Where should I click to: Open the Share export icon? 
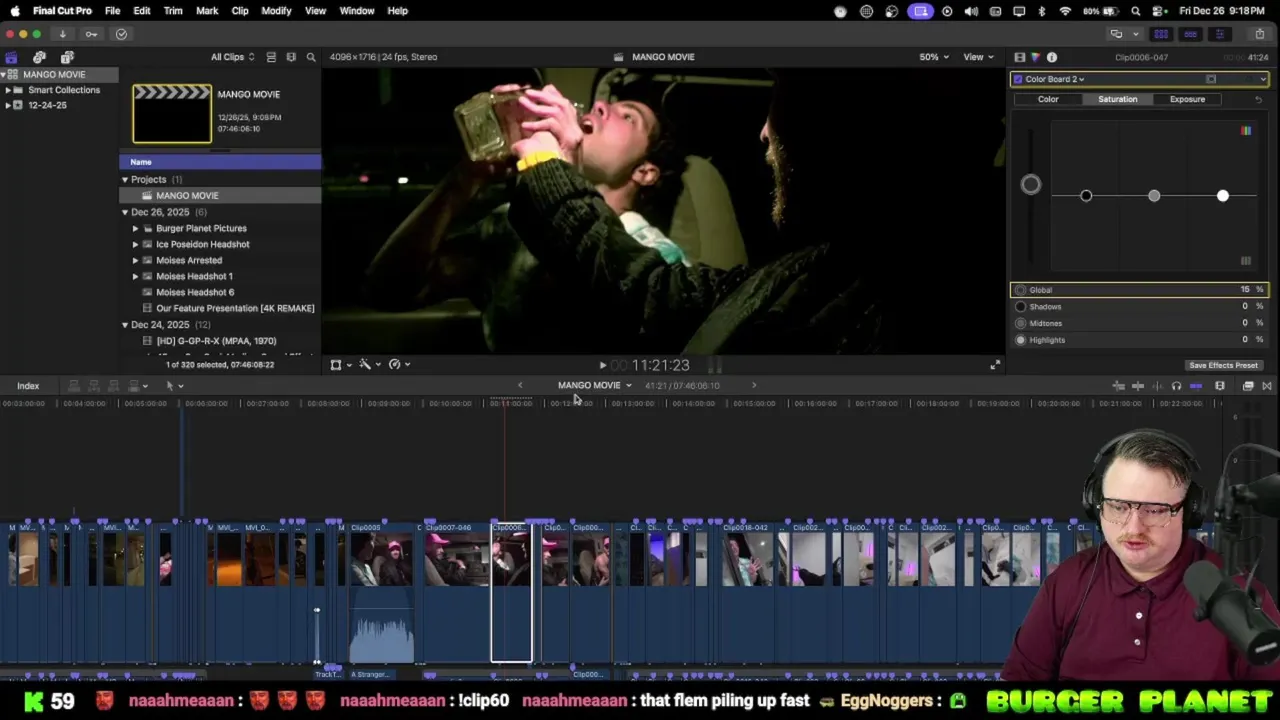coord(1260,34)
